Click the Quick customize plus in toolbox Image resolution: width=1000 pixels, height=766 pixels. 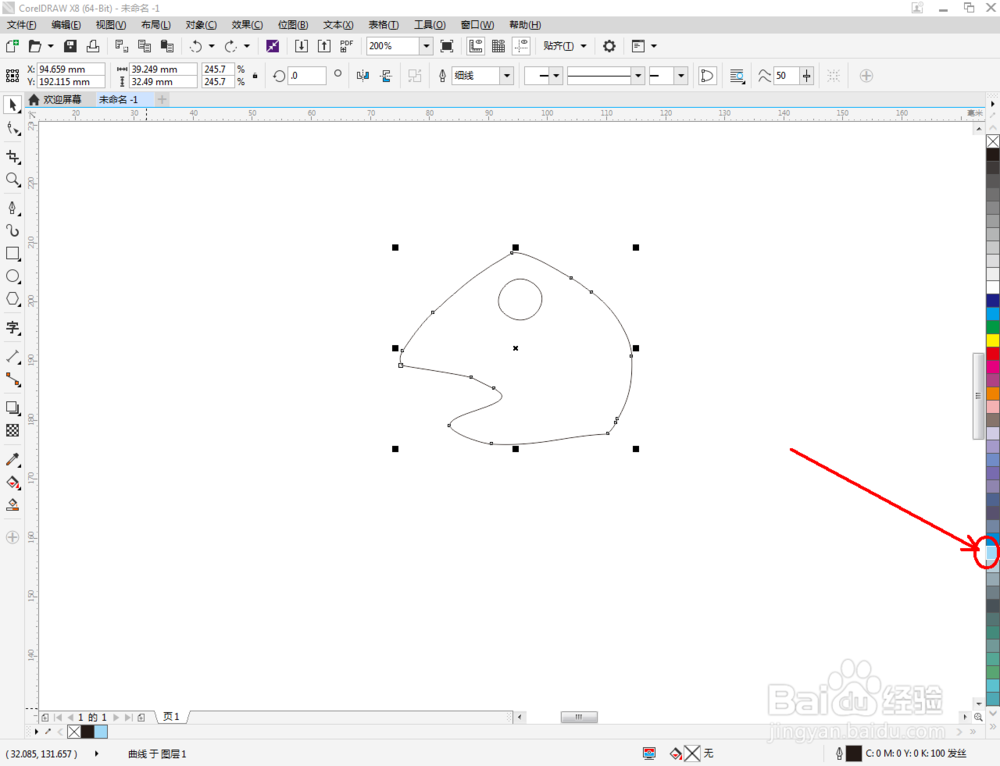(12, 537)
